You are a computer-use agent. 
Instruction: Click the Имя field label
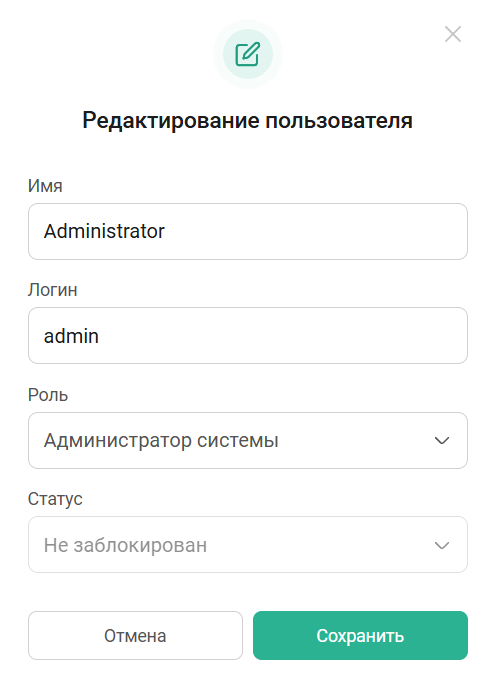click(x=45, y=186)
